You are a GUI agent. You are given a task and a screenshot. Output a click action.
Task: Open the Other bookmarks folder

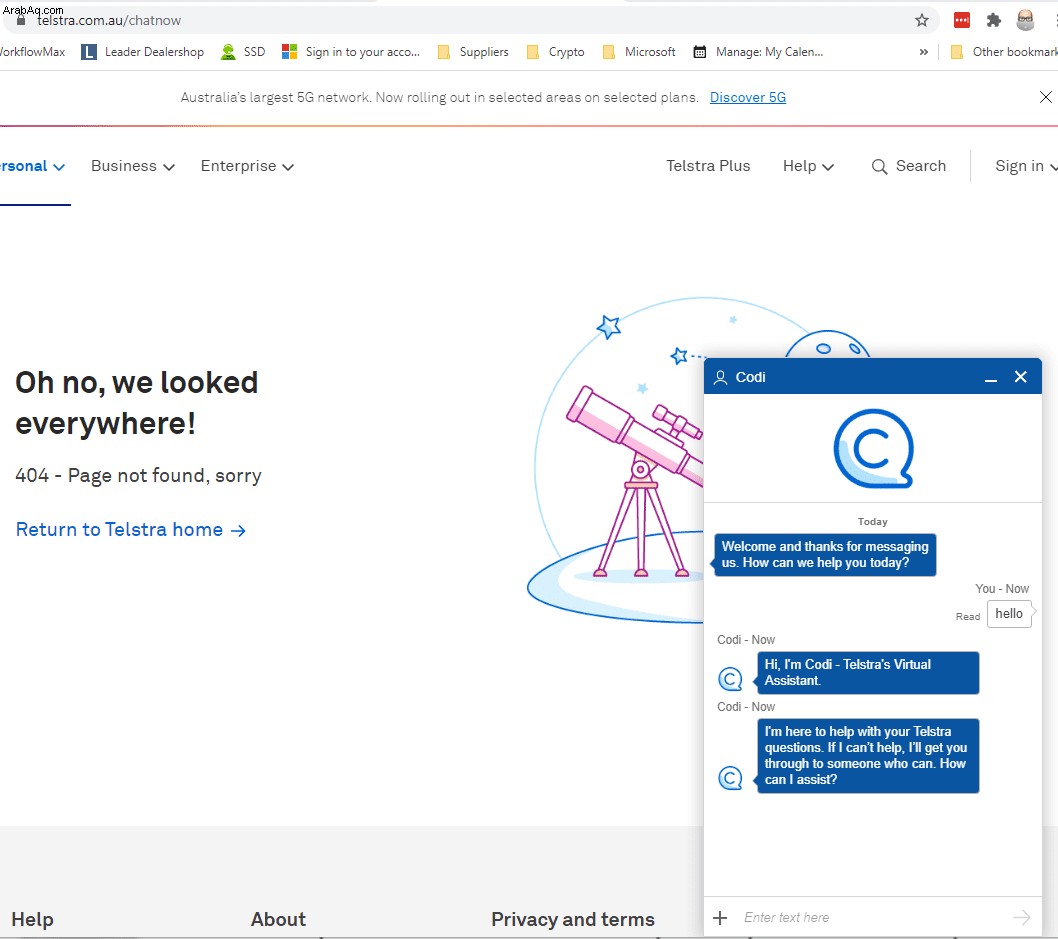click(x=1003, y=52)
